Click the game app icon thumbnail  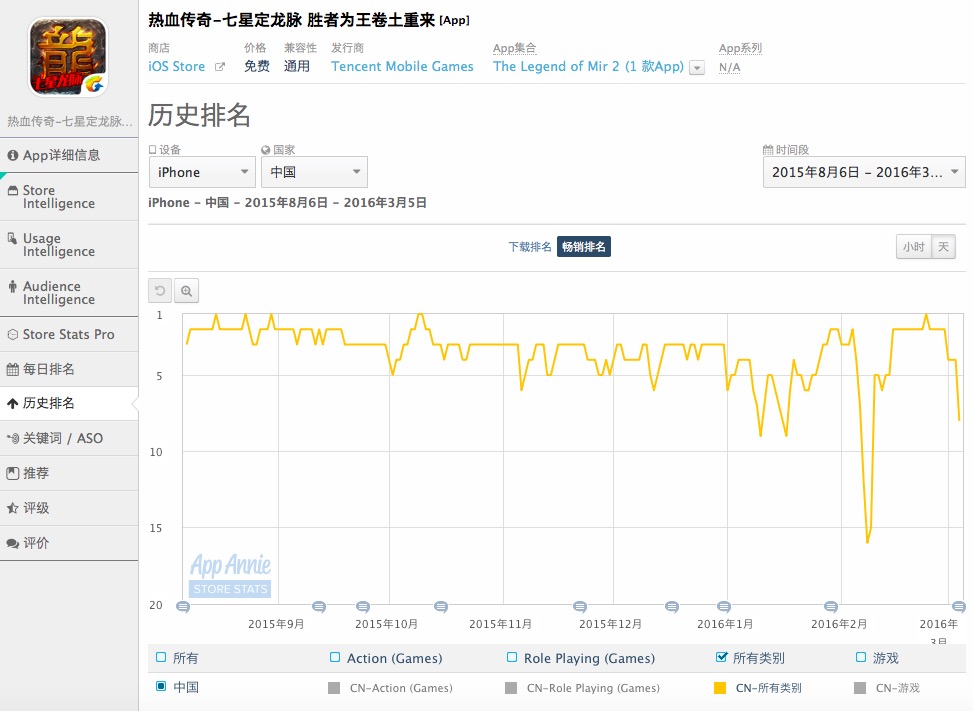[x=68, y=56]
